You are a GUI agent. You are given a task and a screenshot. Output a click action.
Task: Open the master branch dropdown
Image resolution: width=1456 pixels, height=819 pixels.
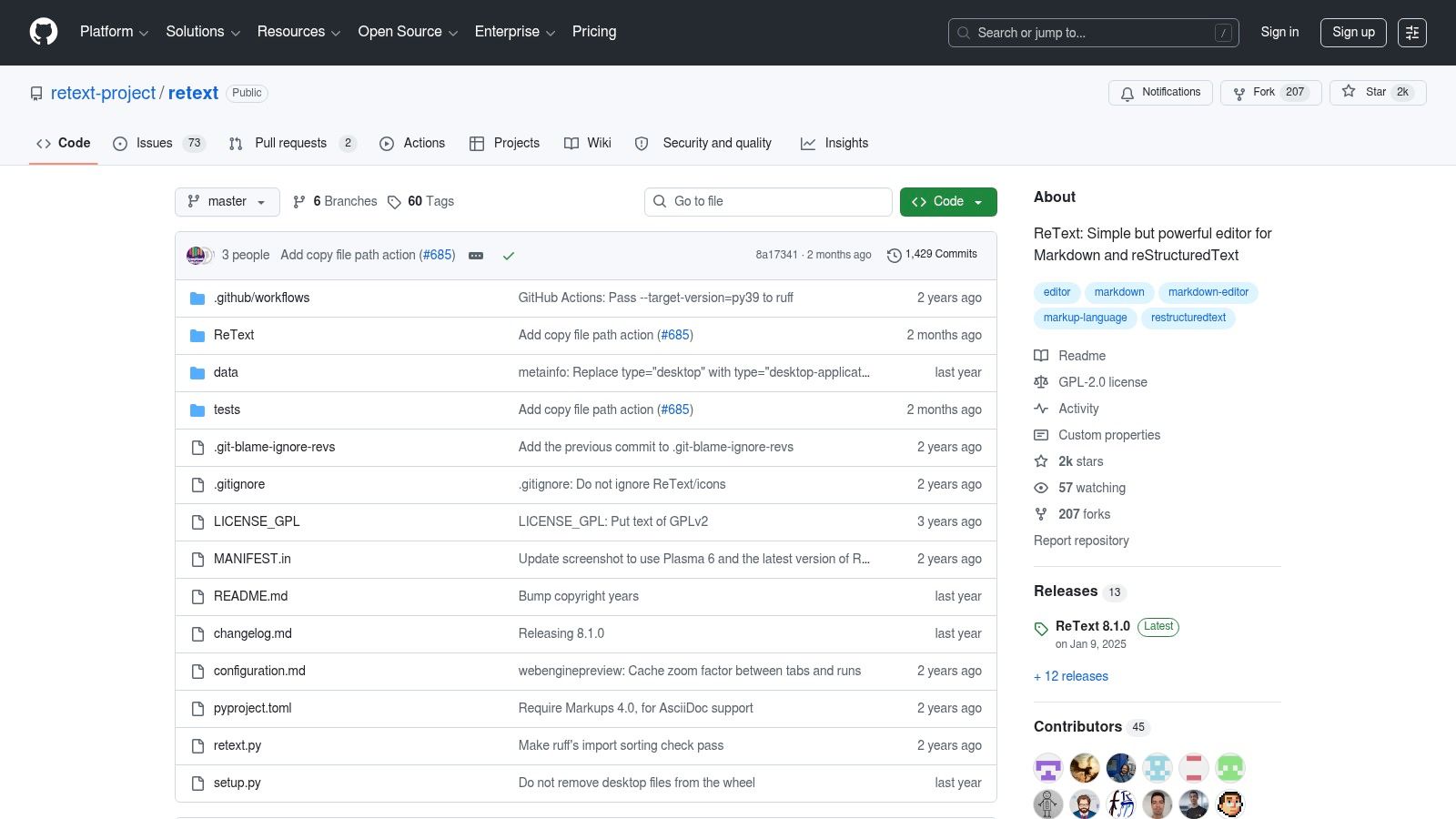click(x=227, y=202)
